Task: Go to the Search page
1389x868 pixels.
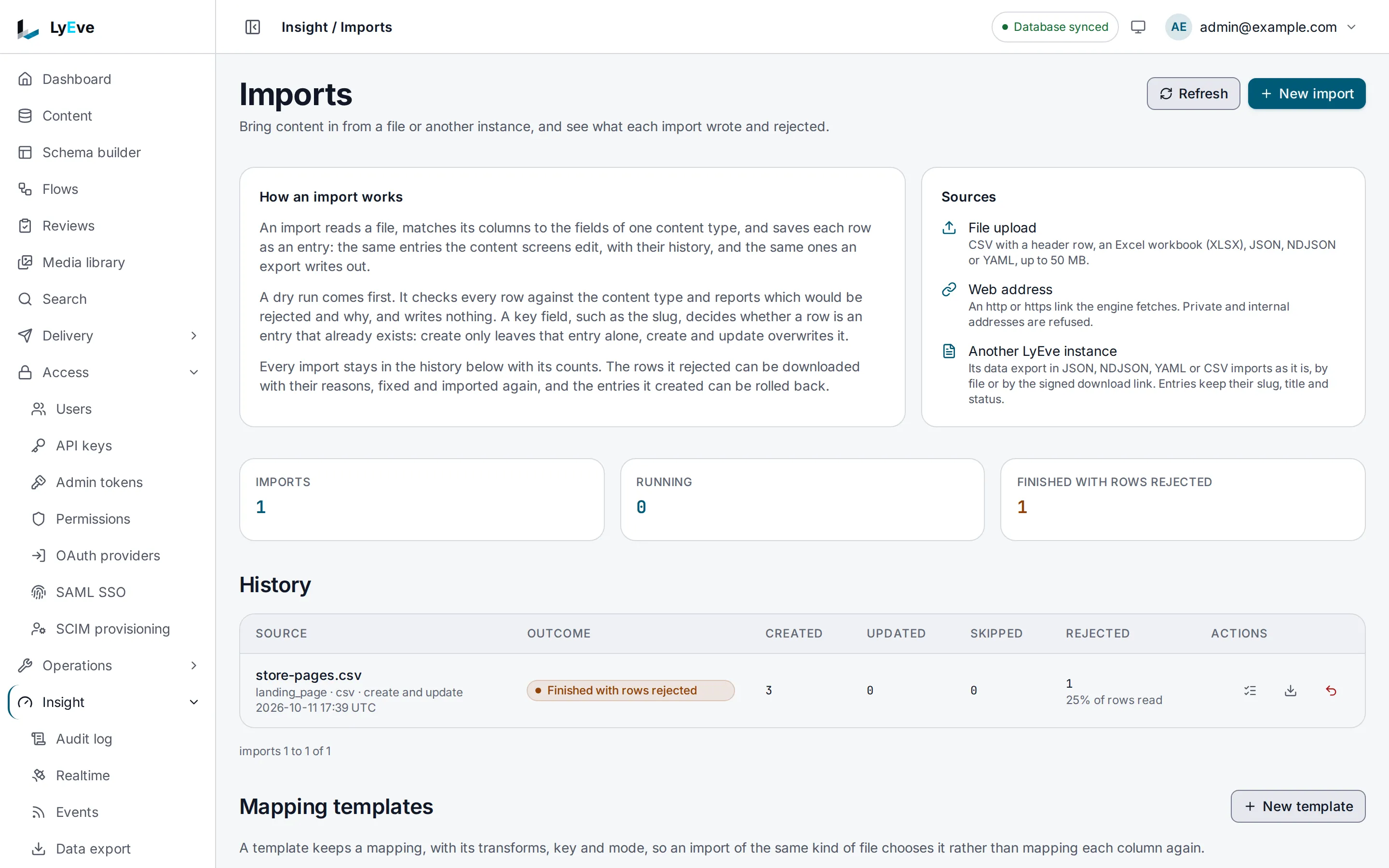Action: pos(108,299)
